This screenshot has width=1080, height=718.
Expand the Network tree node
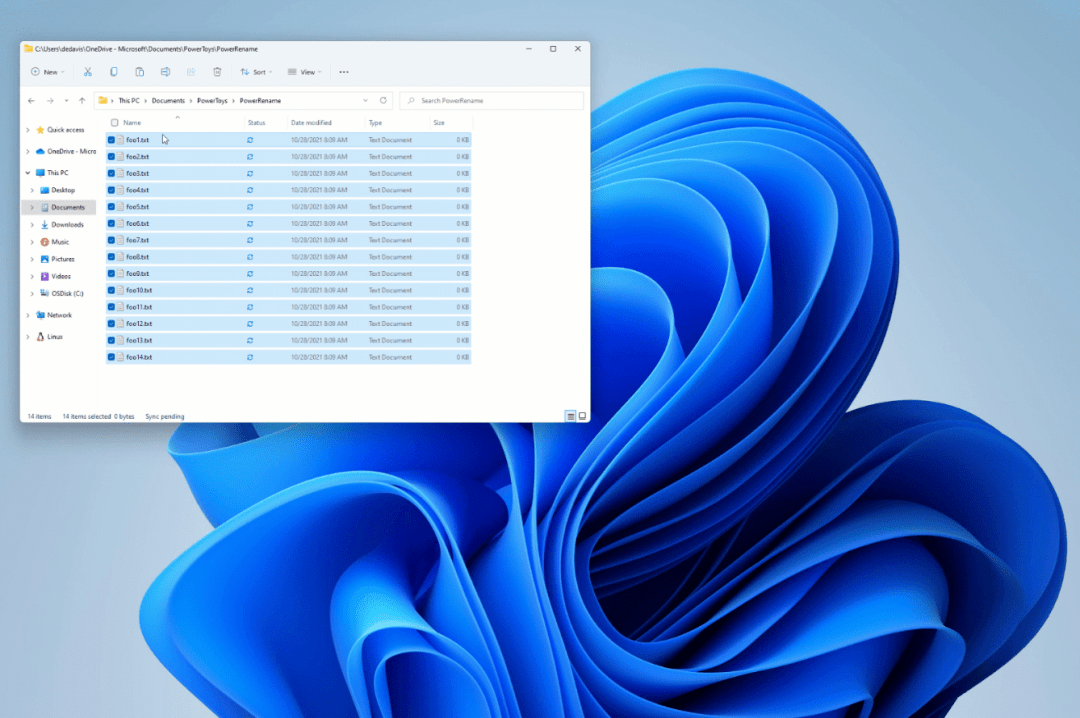pyautogui.click(x=28, y=315)
